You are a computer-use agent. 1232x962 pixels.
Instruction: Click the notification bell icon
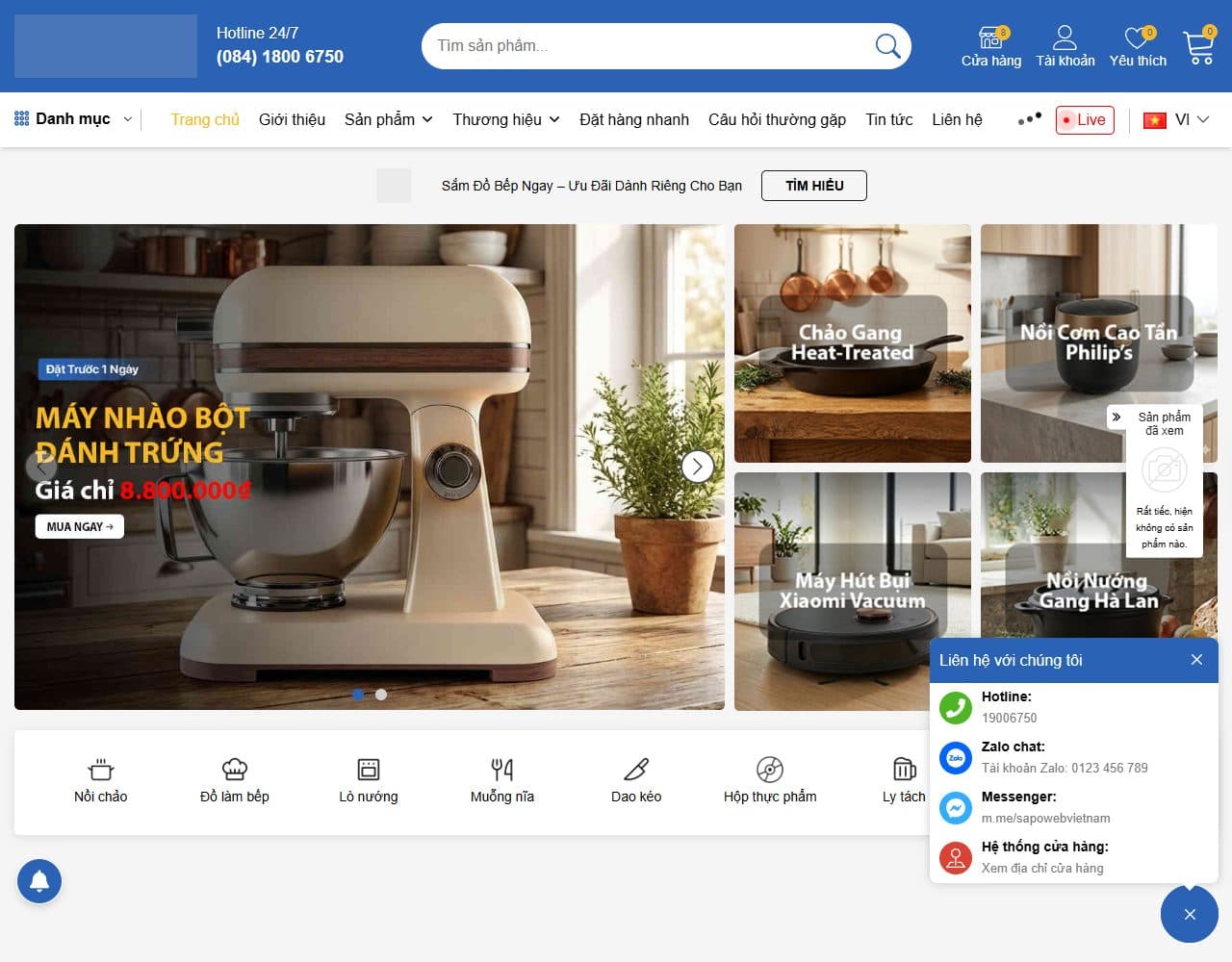pyautogui.click(x=39, y=880)
